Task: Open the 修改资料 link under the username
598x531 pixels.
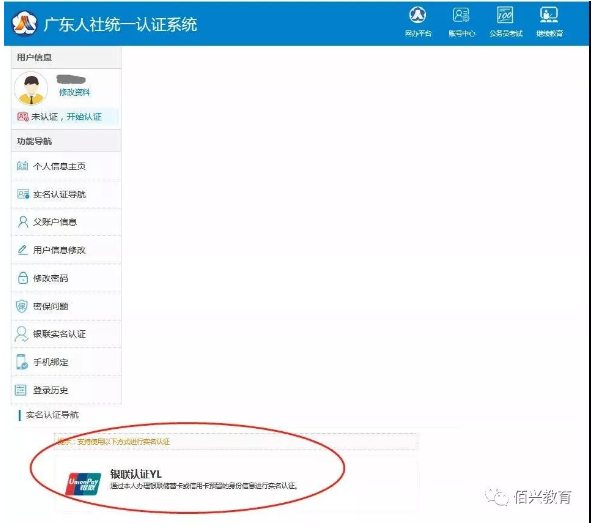Action: (x=74, y=92)
